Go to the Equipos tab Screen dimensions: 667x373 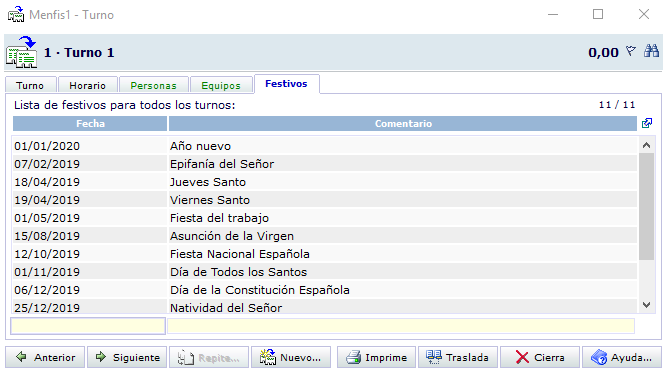(x=221, y=85)
